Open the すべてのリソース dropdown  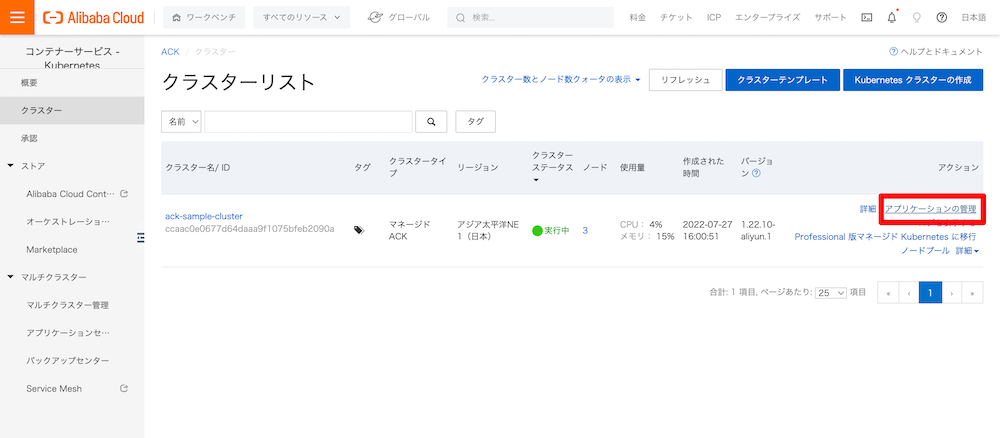tap(301, 17)
